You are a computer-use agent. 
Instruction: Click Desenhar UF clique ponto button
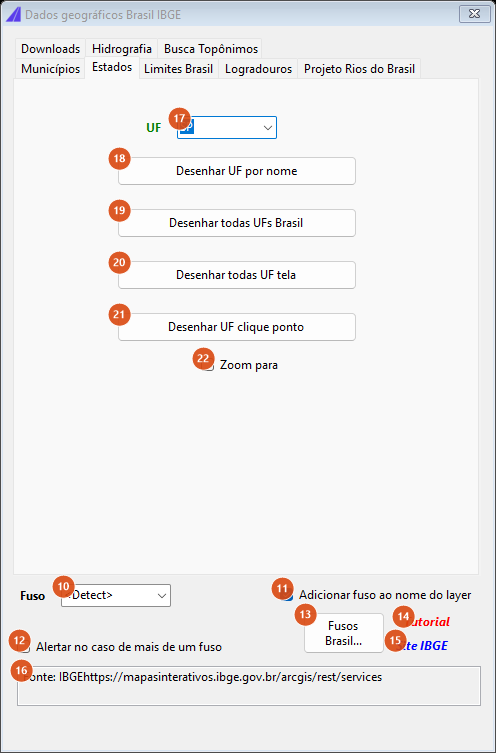(x=237, y=327)
